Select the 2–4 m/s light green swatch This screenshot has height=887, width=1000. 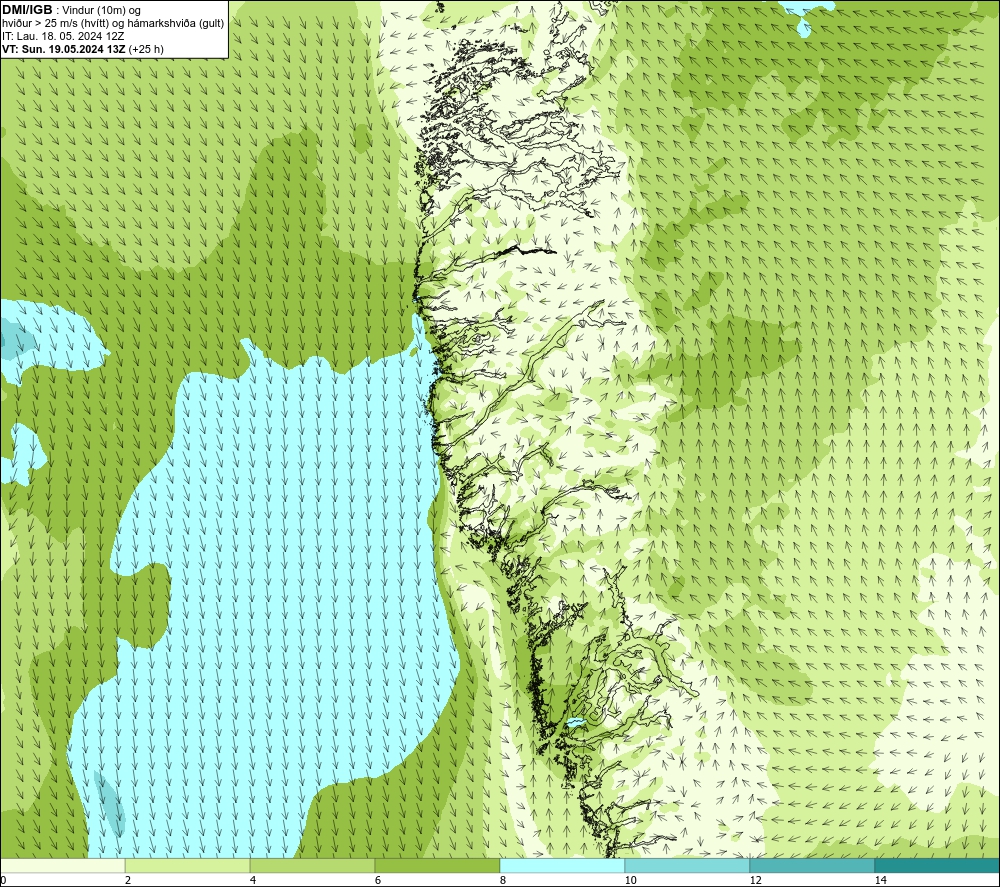click(188, 865)
